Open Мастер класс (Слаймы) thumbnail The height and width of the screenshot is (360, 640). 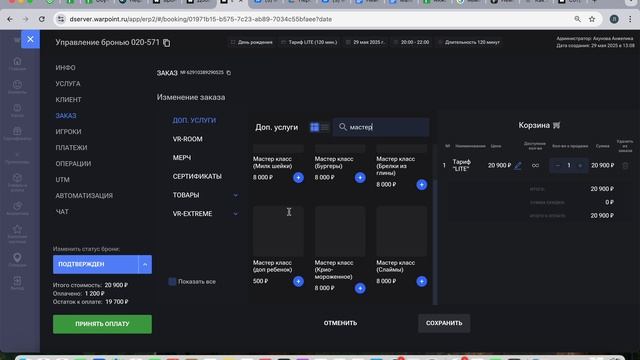[402, 231]
